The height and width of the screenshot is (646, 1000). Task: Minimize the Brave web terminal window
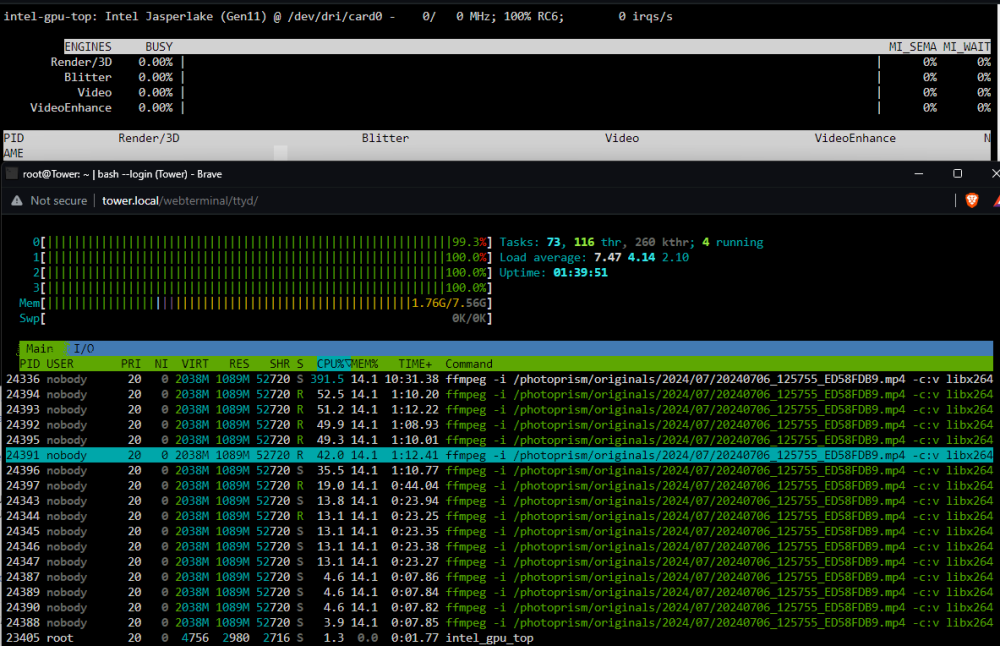[919, 173]
